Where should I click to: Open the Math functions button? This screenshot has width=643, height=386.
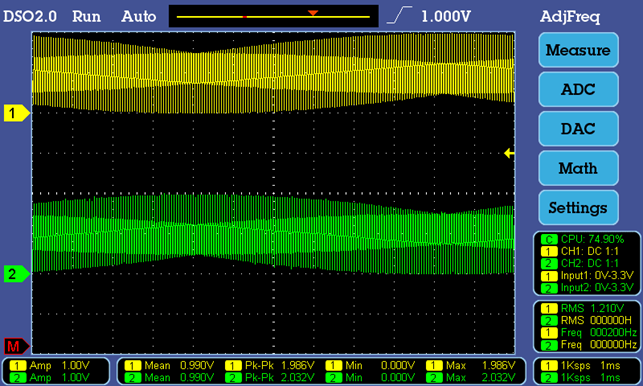(578, 168)
